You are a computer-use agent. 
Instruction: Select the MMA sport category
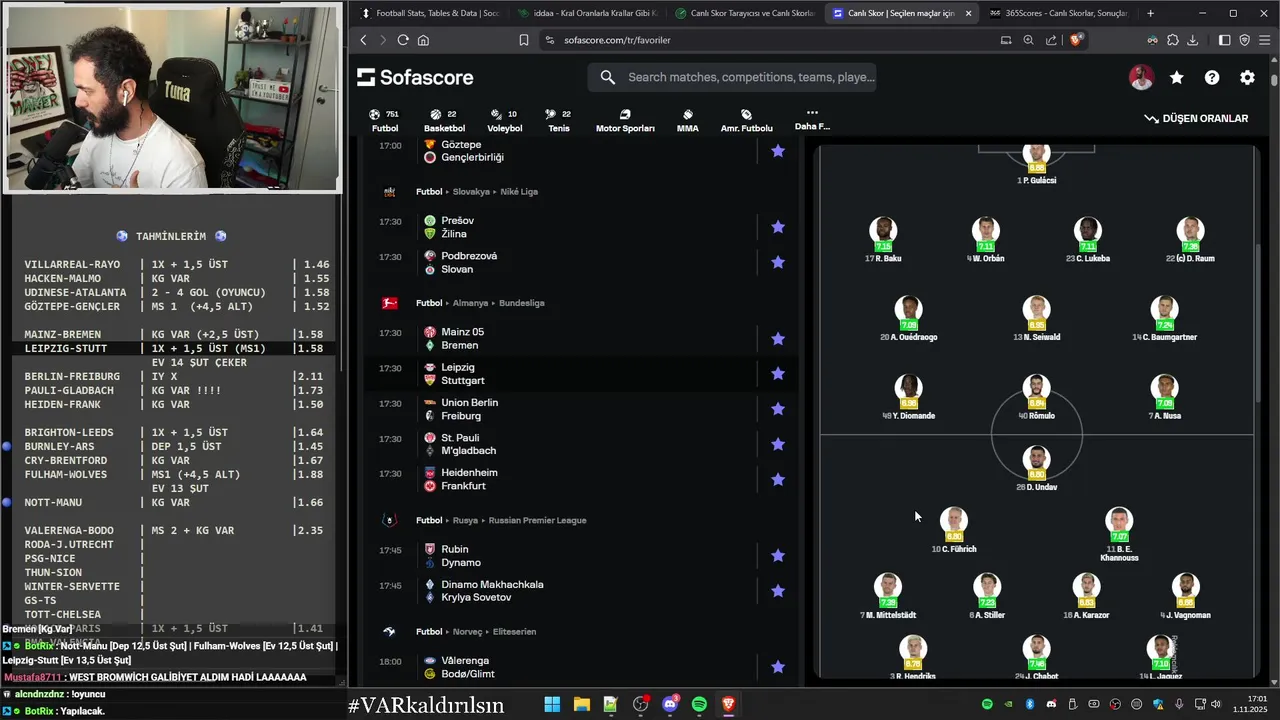pos(687,121)
